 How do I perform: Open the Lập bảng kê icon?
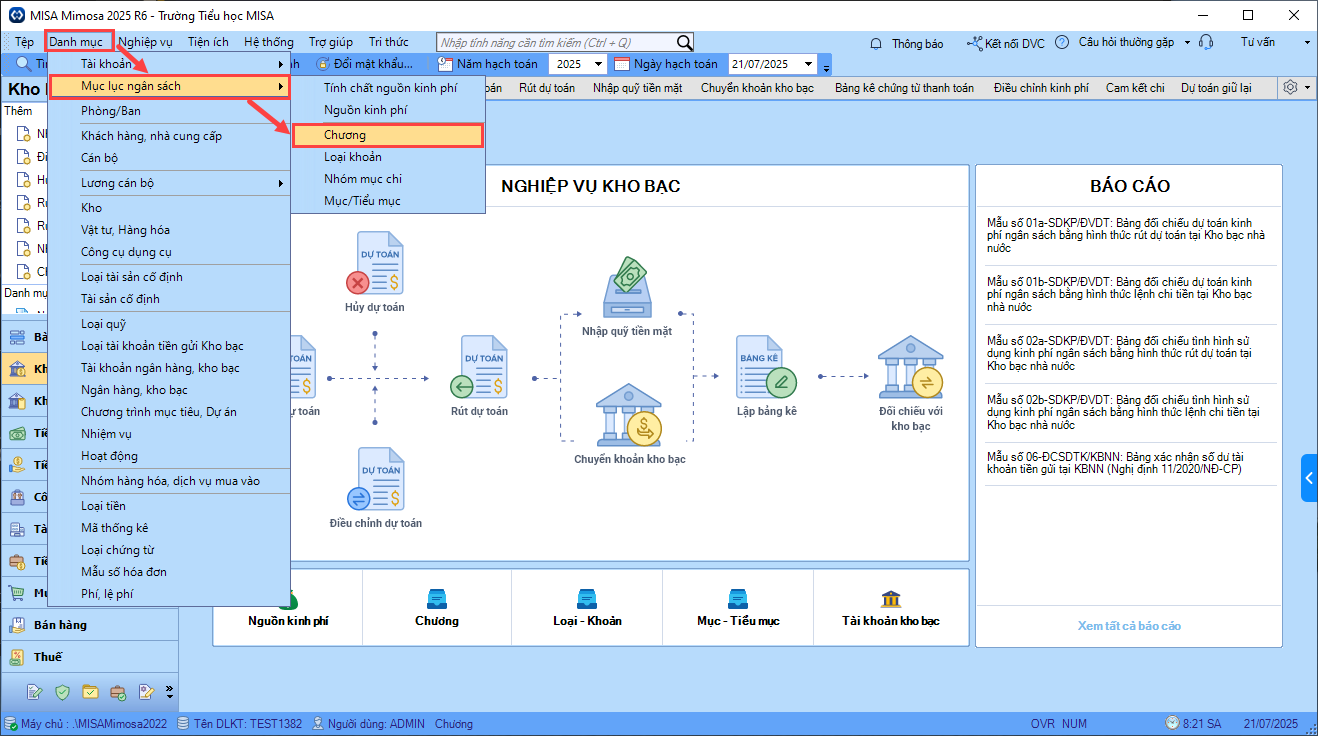click(x=766, y=367)
